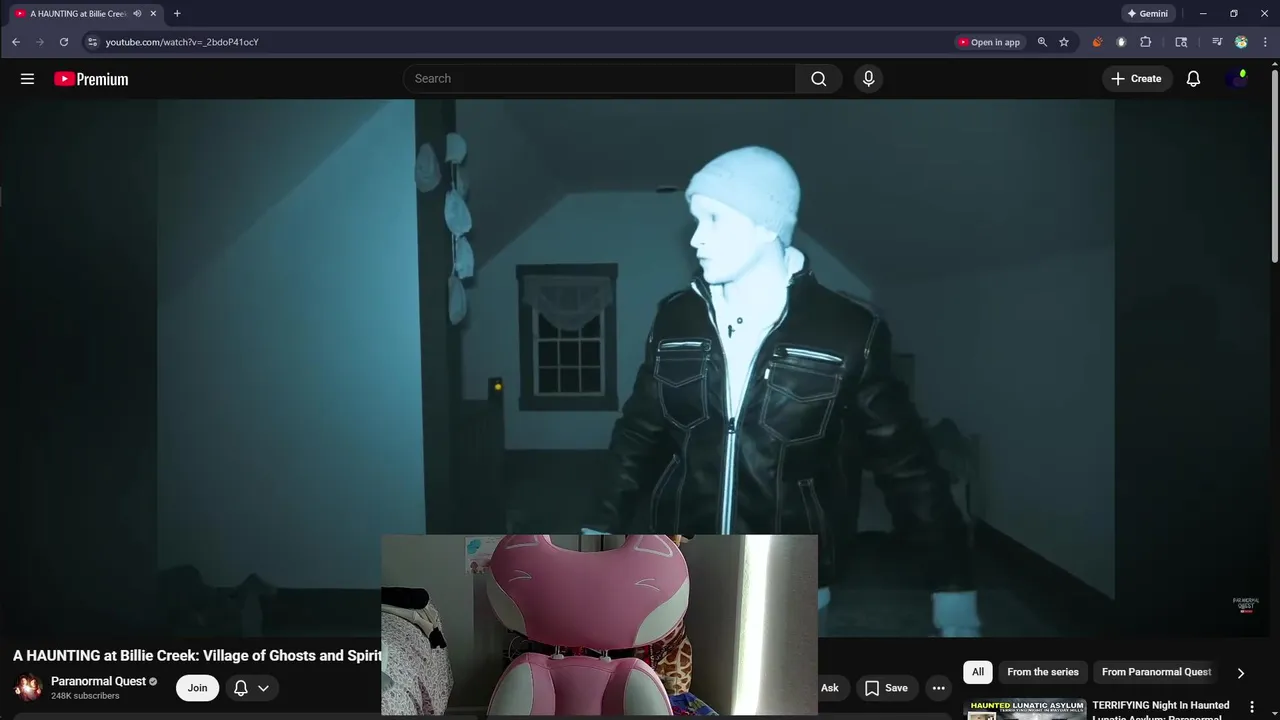Viewport: 1280px width, 720px height.
Task: Select the From the series chip
Action: [1042, 672]
